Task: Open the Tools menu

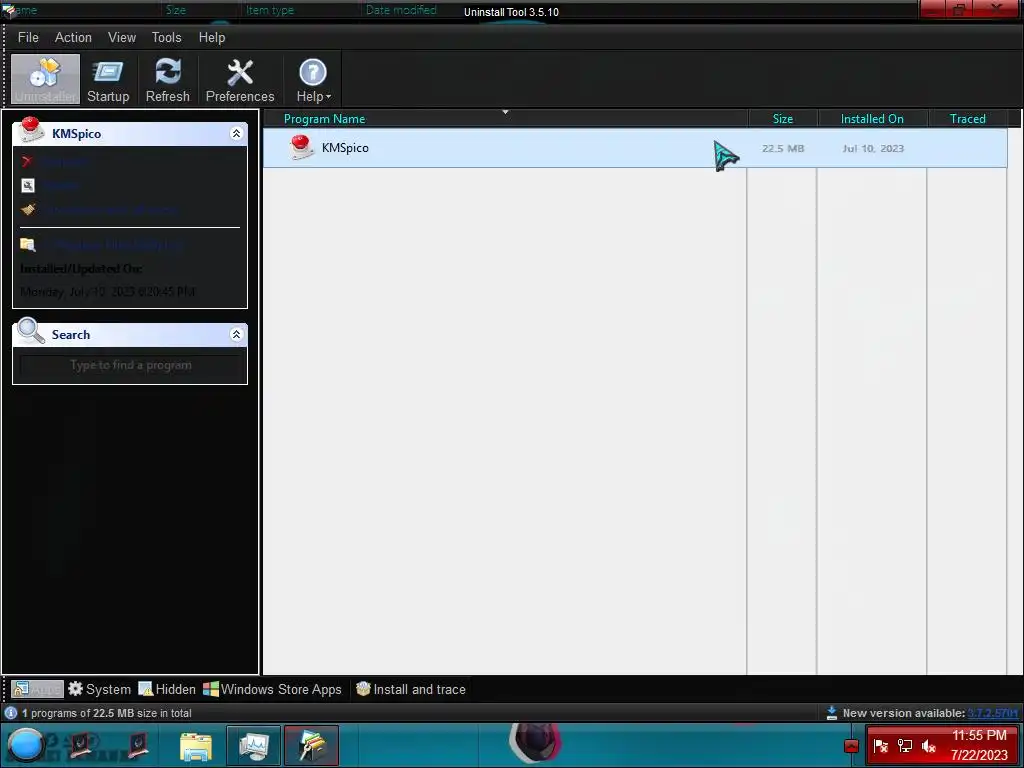Action: coord(167,37)
